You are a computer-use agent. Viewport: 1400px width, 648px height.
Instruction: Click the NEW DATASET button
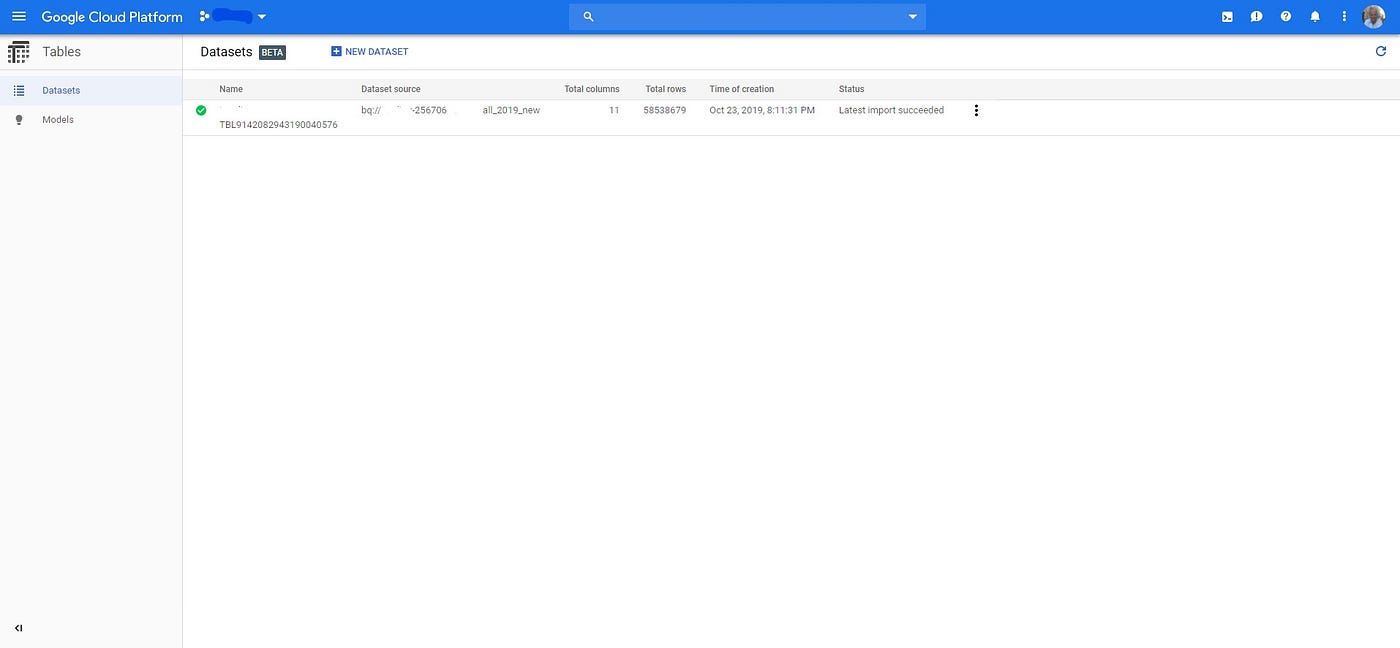pos(369,51)
